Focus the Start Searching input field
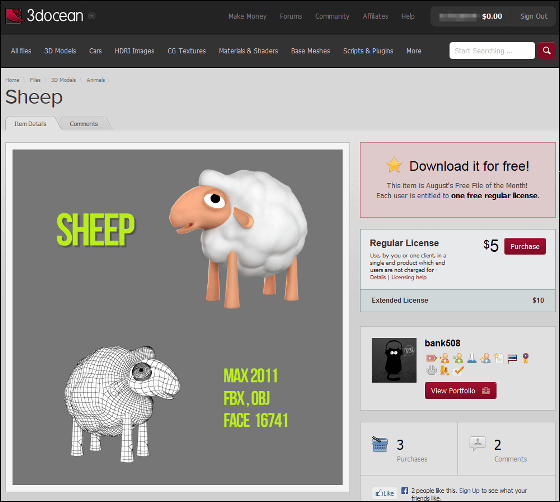560x502 pixels. 492,51
